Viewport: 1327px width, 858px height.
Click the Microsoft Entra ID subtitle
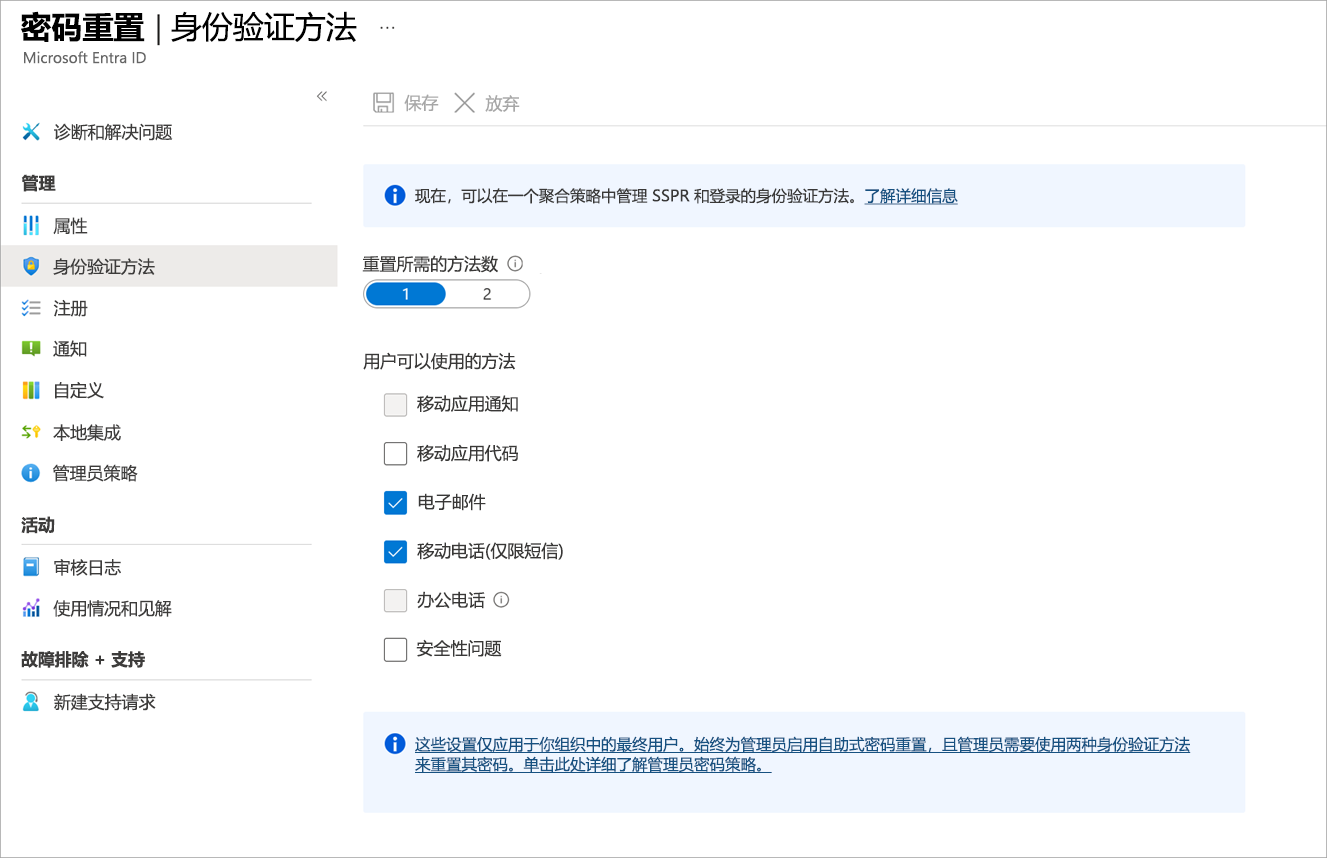tap(85, 58)
